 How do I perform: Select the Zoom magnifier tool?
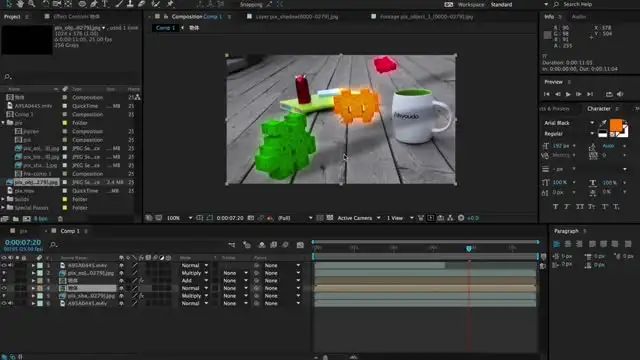pyautogui.click(x=31, y=4)
